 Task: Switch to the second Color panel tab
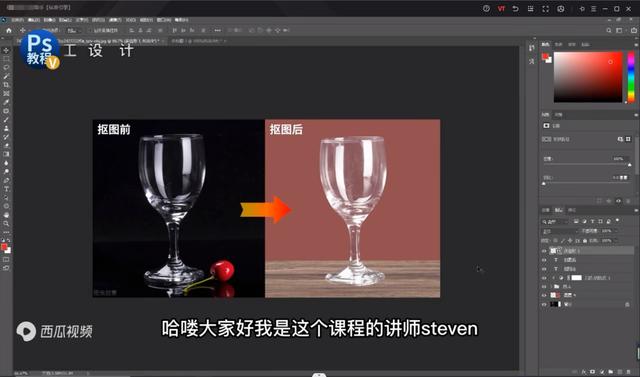pyautogui.click(x=559, y=44)
